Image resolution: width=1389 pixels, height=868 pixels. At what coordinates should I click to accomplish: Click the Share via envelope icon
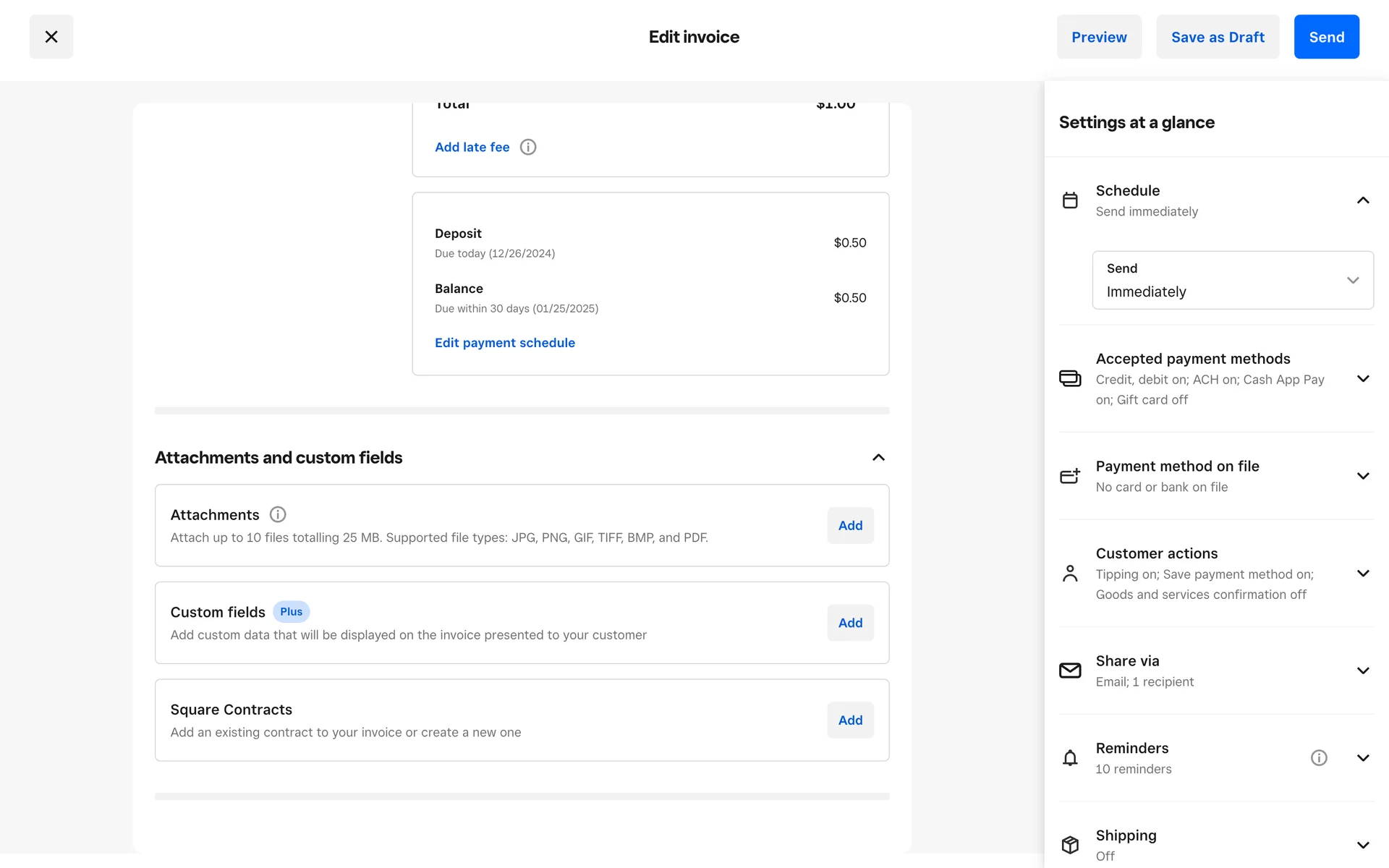1070,671
